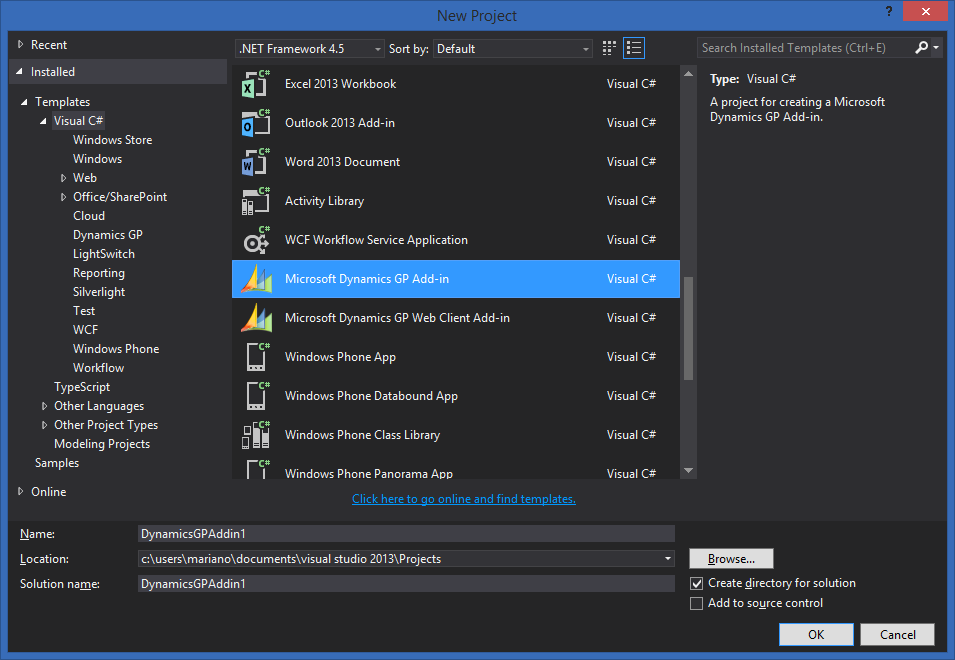
Task: Select the Windows Phone Class Library icon
Action: click(x=256, y=434)
